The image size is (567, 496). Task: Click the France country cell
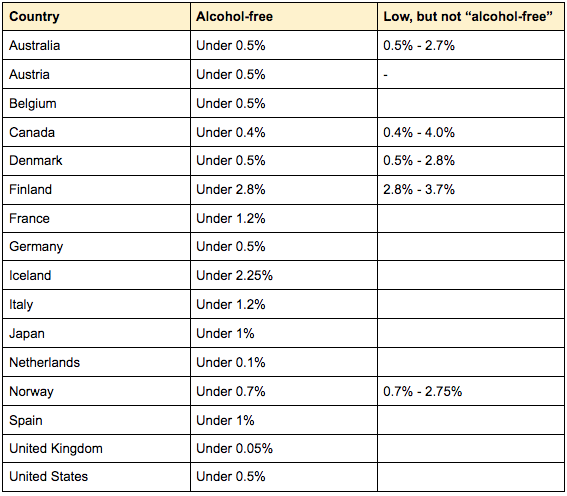(97, 218)
